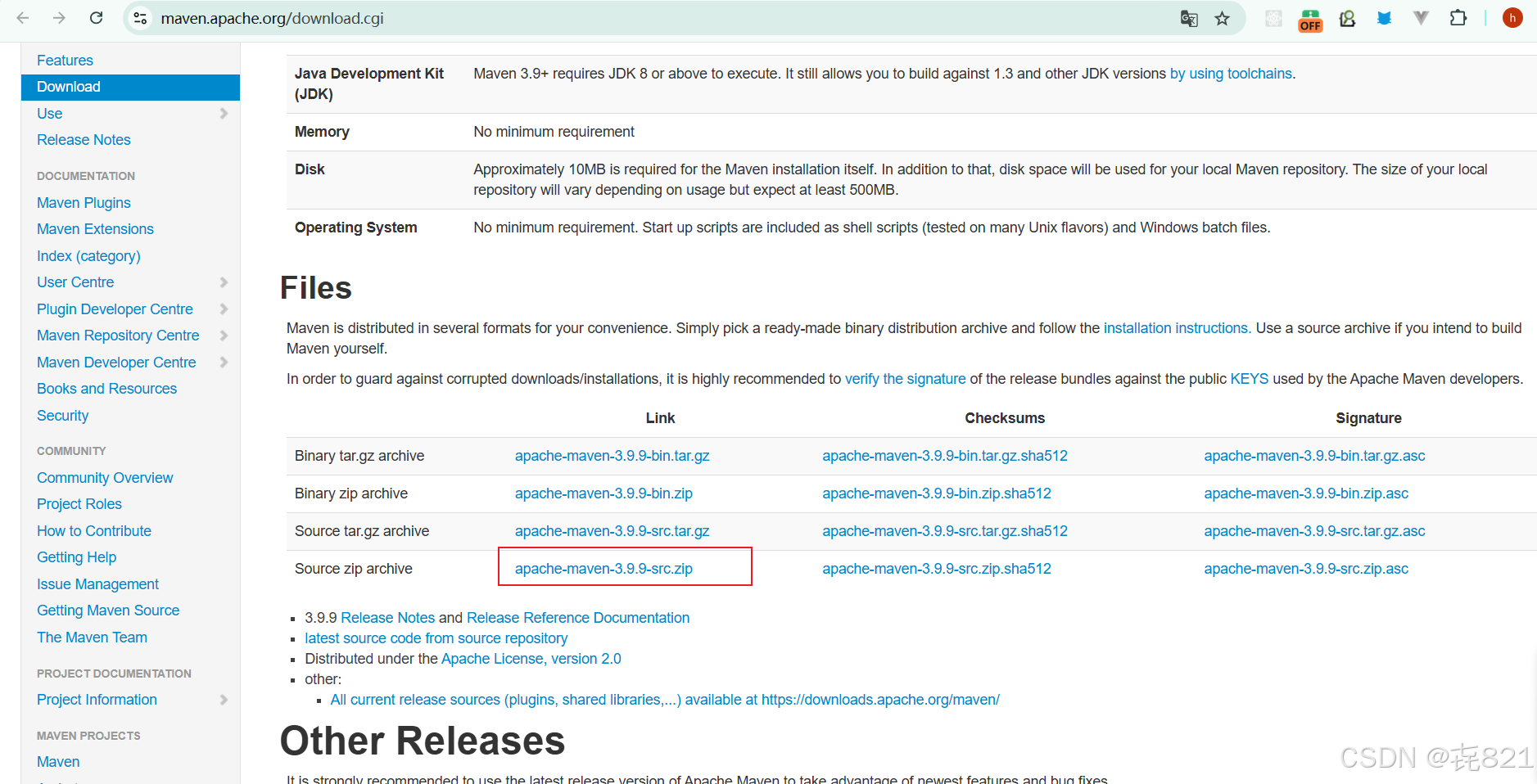Open Maven under Maven Projects
This screenshot has height=784, width=1537.
pos(58,762)
